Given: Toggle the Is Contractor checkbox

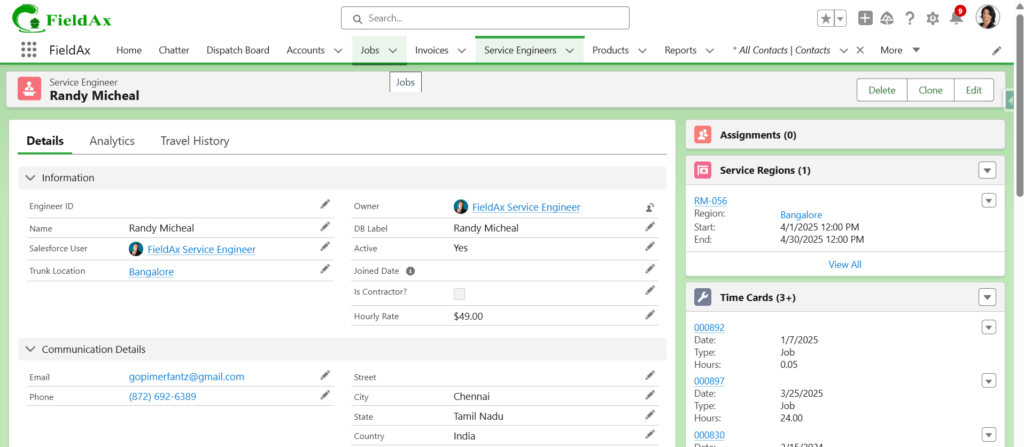Looking at the screenshot, I should (460, 293).
